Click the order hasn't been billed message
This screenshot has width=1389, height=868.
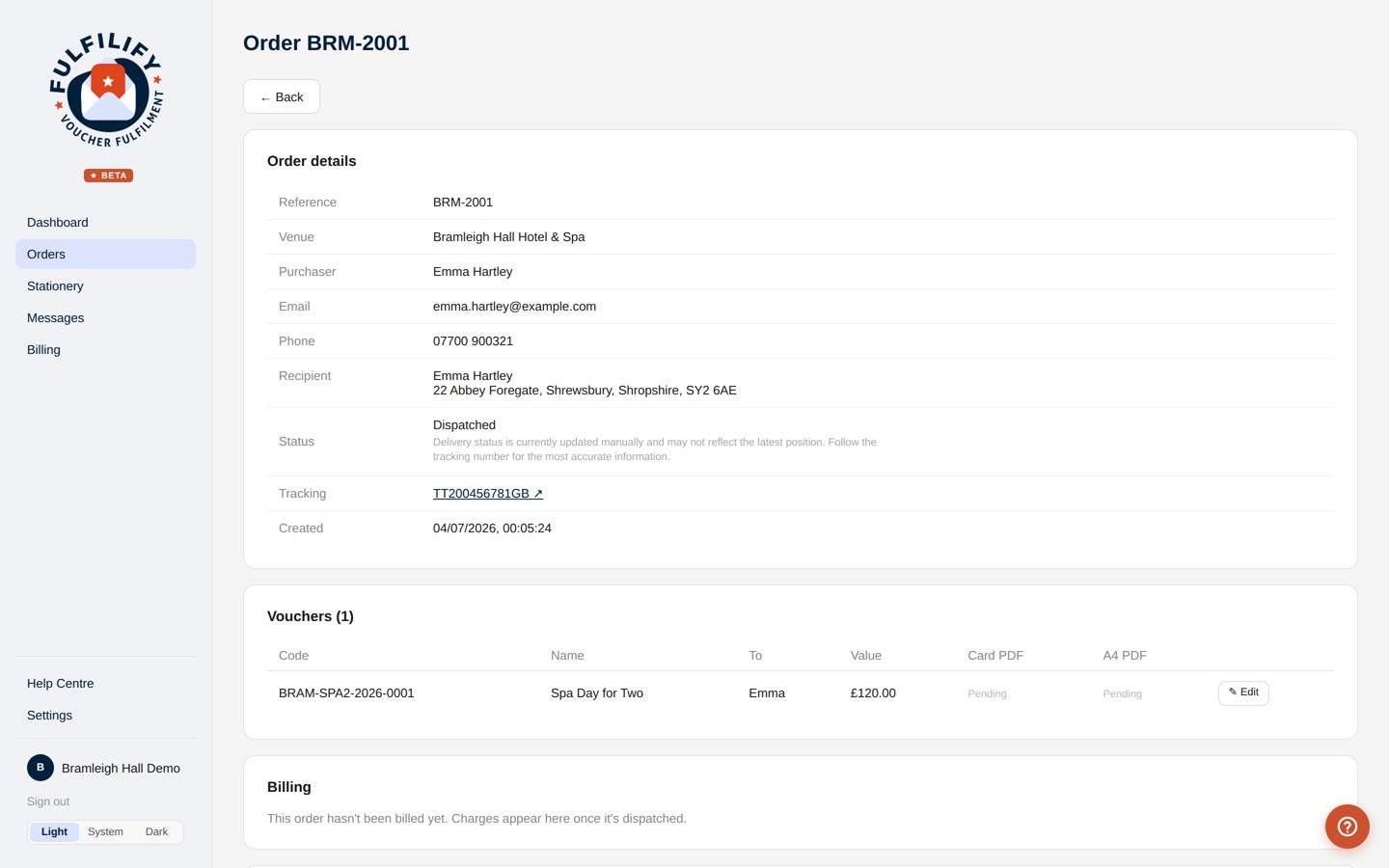coord(477,819)
